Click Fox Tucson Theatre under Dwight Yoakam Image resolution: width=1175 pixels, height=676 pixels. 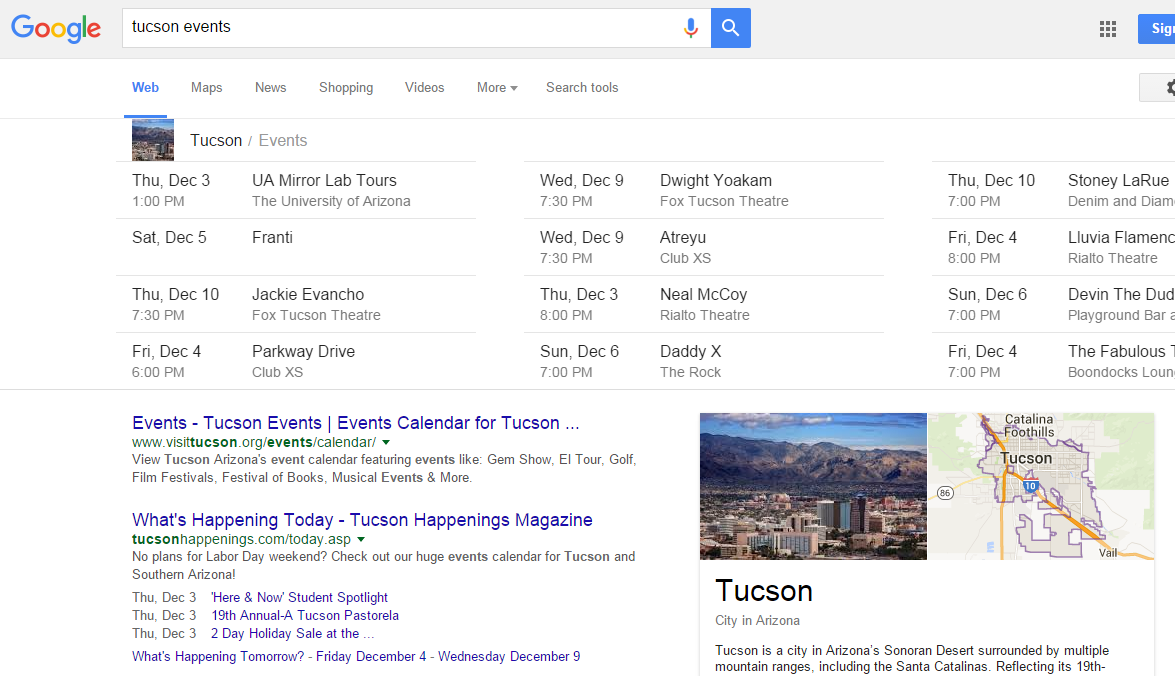[x=724, y=201]
